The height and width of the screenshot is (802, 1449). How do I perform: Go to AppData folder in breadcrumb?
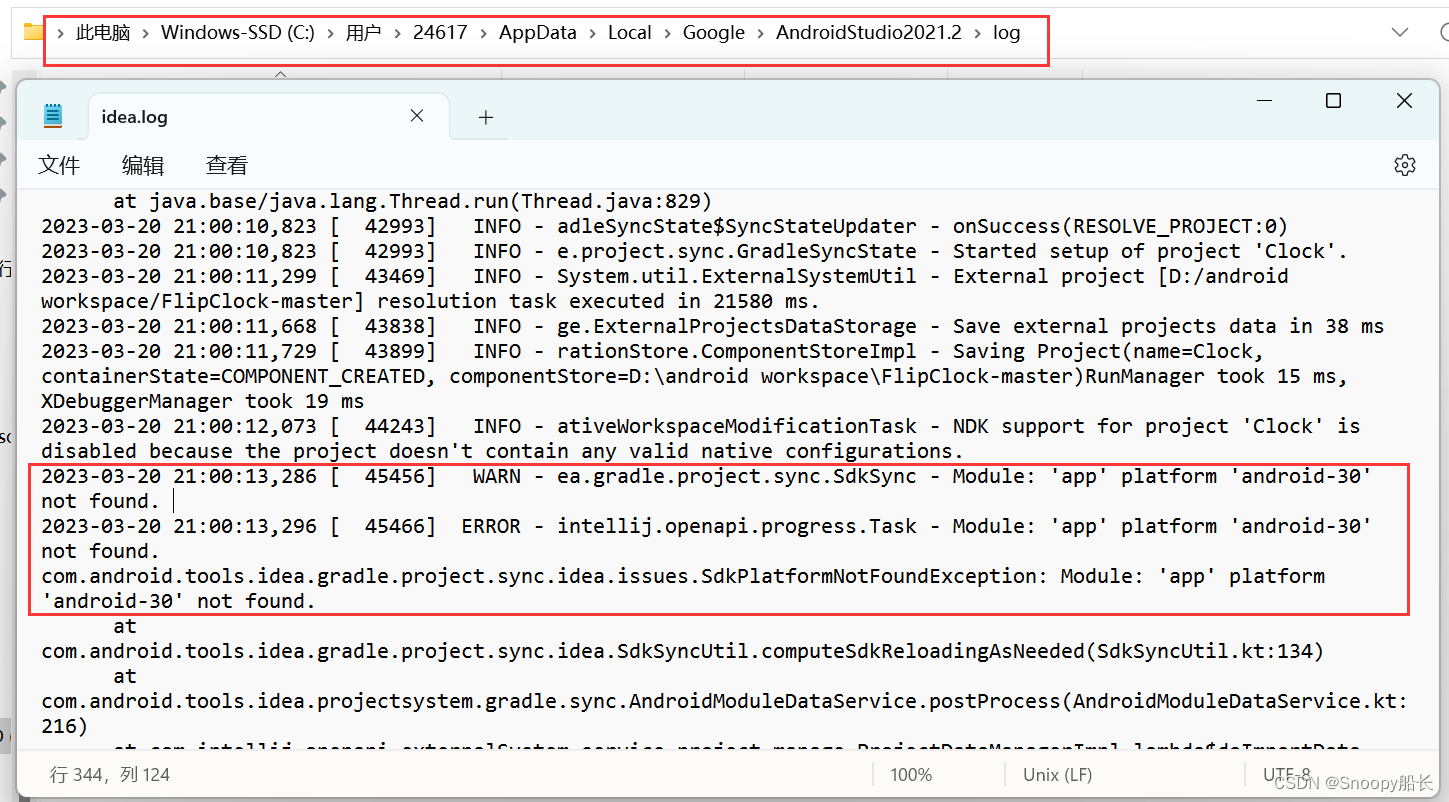pyautogui.click(x=538, y=32)
